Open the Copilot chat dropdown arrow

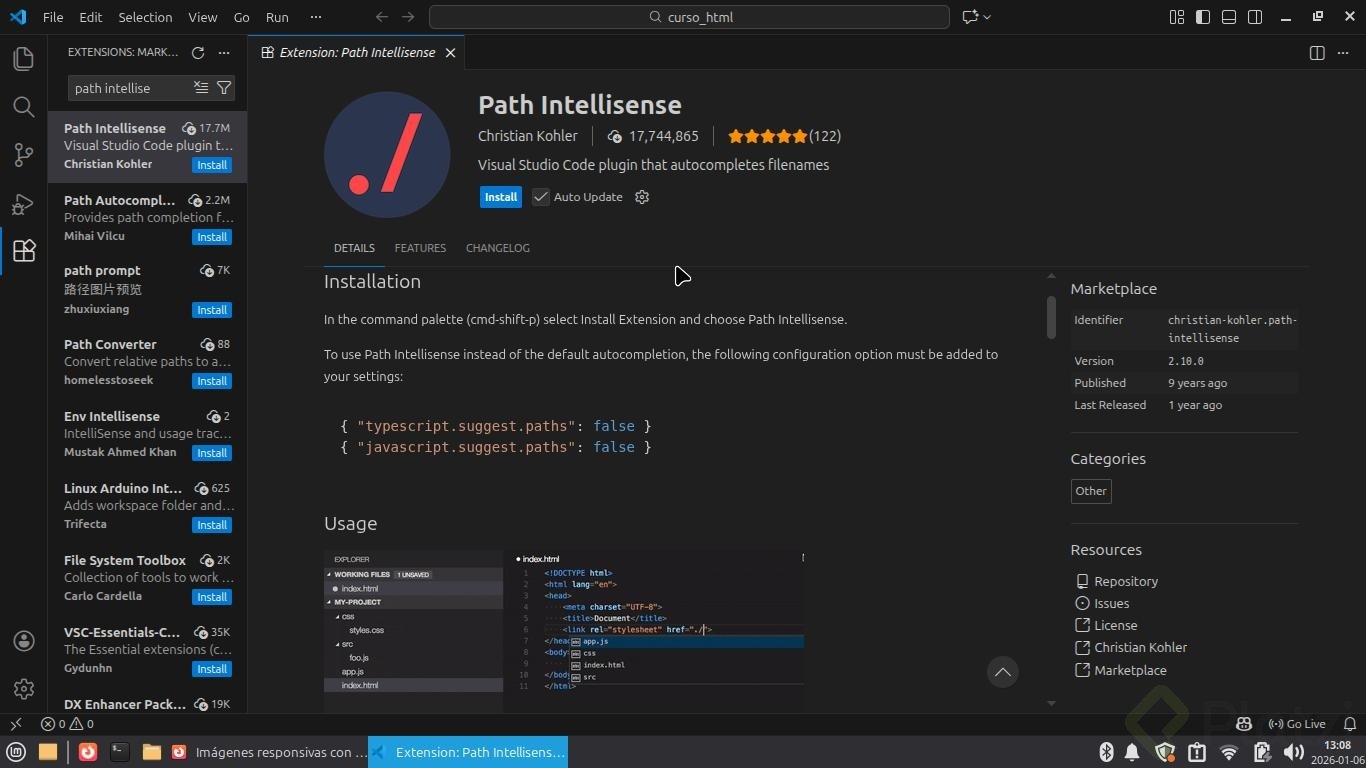pyautogui.click(x=987, y=17)
